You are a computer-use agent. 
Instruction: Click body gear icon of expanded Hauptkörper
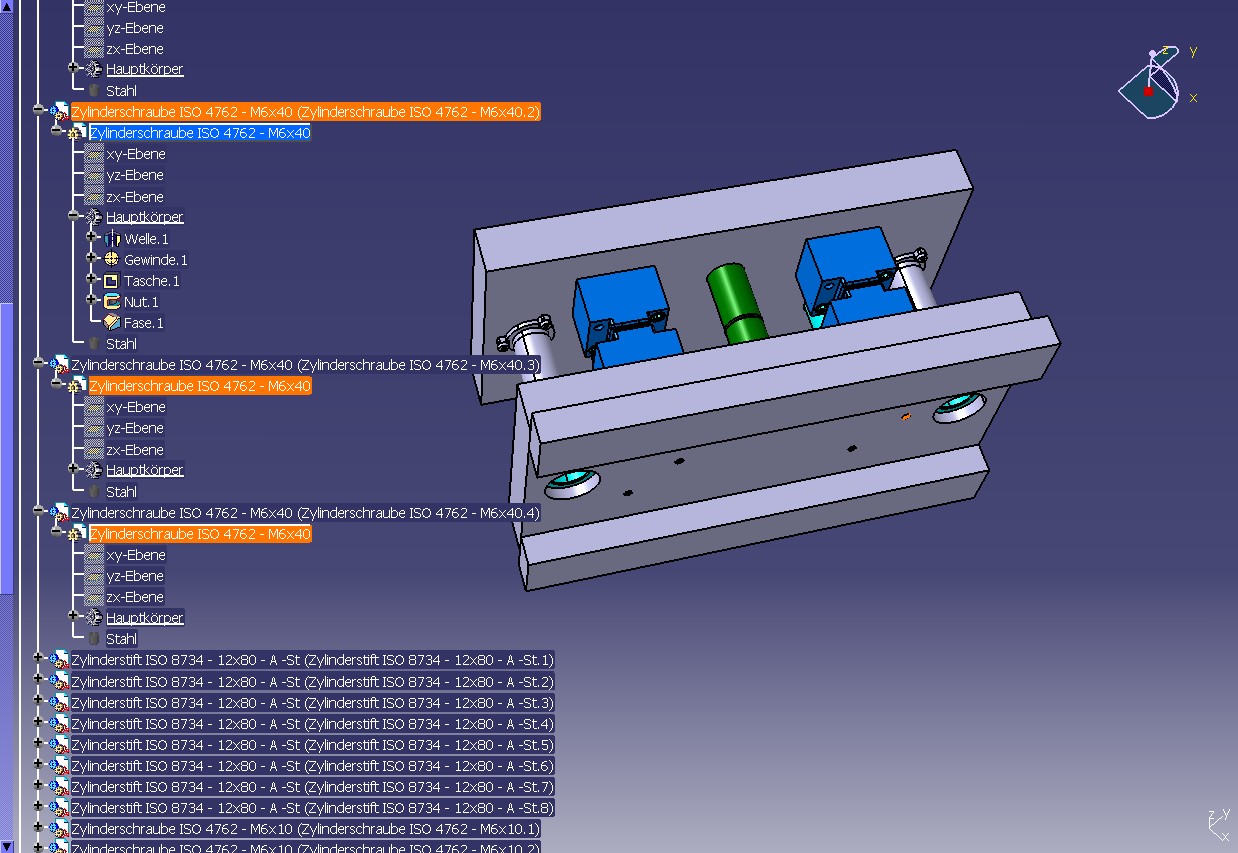coord(94,217)
